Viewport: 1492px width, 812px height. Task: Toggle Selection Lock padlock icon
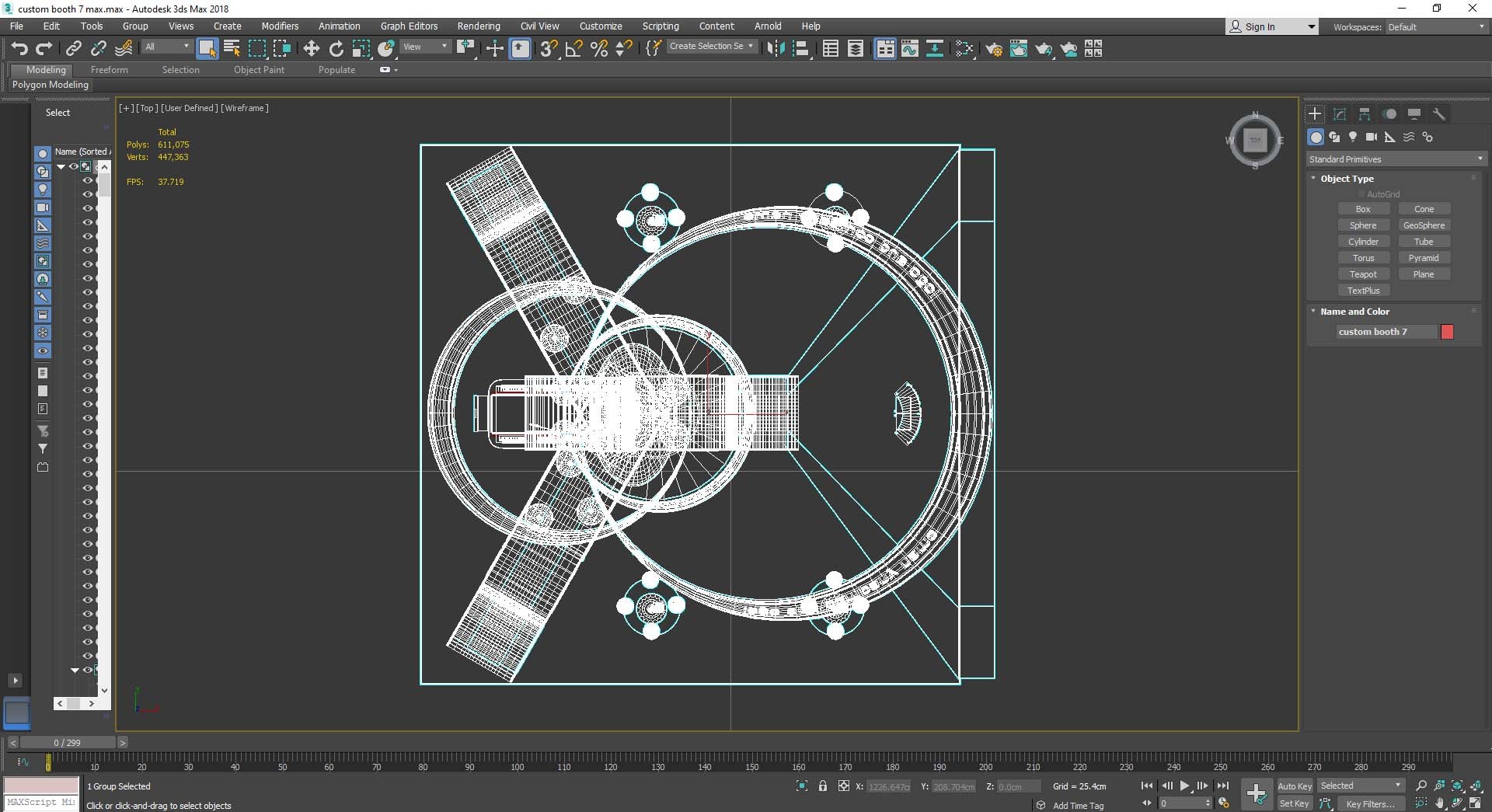tap(823, 786)
